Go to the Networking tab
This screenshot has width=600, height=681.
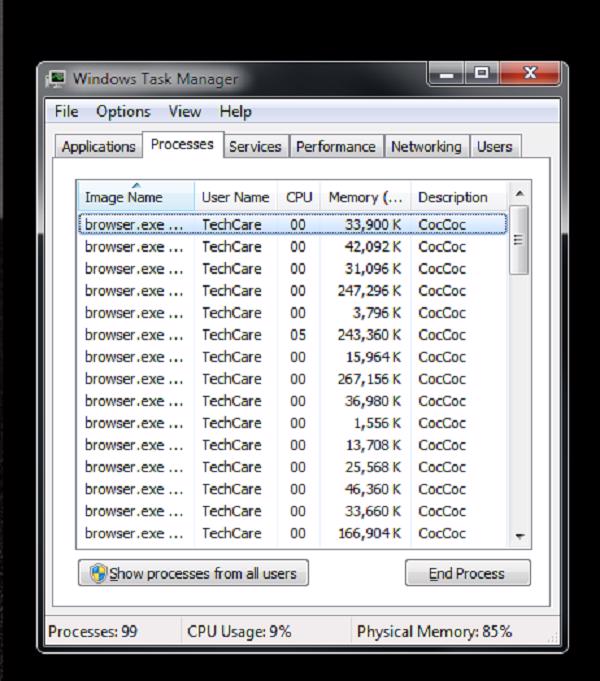pos(426,146)
